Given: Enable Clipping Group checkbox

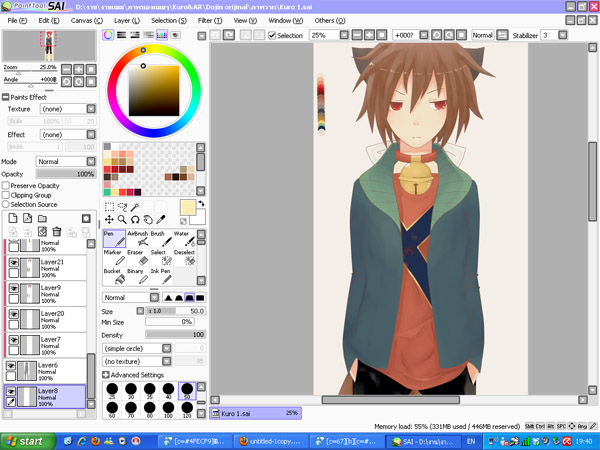Looking at the screenshot, I should [6, 195].
